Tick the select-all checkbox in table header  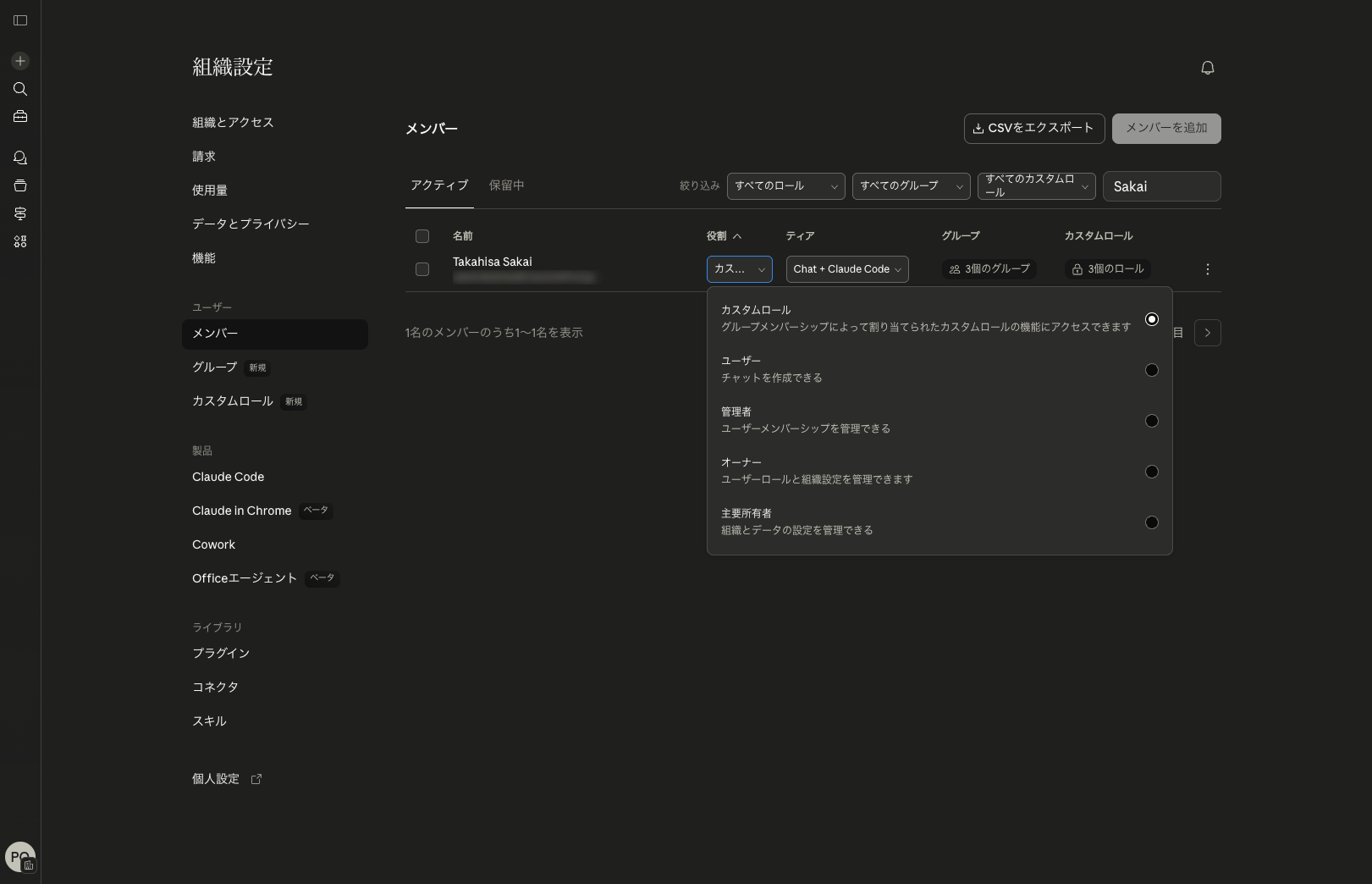[422, 236]
